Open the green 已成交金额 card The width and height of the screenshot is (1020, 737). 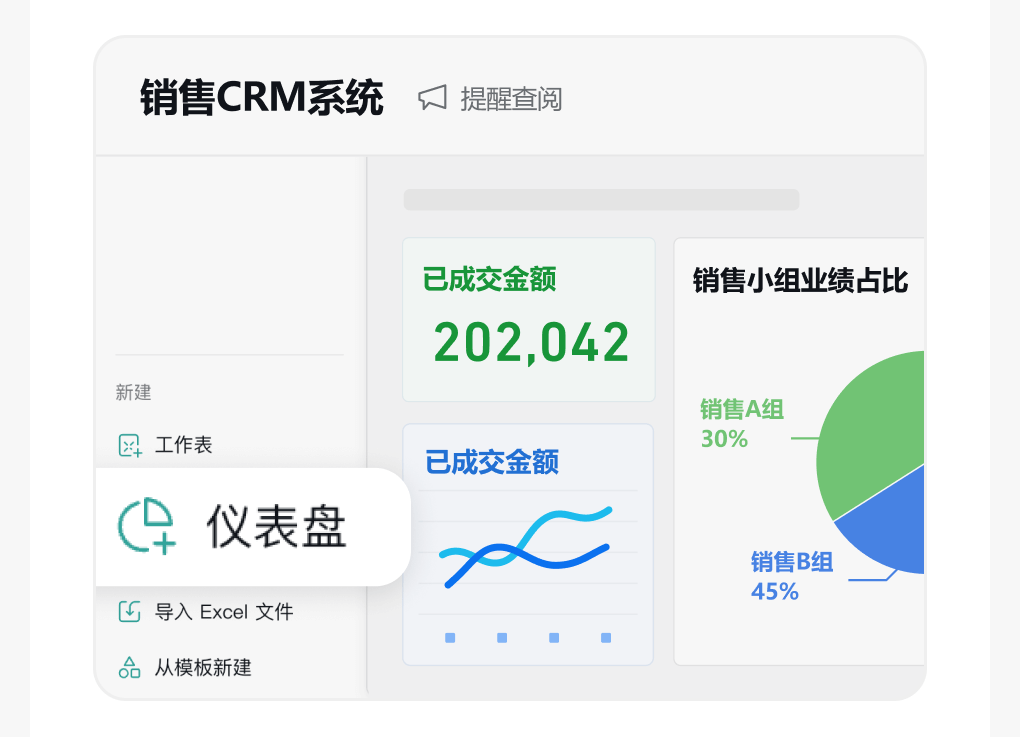pyautogui.click(x=529, y=319)
